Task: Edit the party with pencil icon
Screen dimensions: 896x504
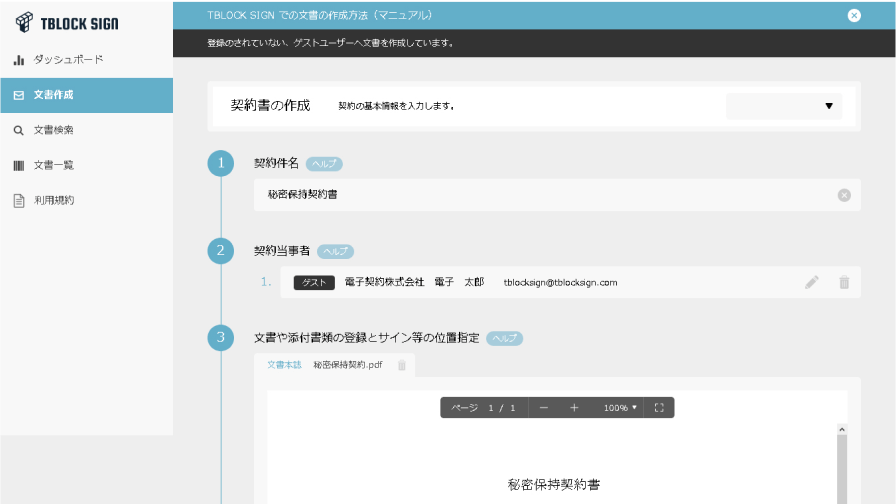Action: click(x=812, y=283)
